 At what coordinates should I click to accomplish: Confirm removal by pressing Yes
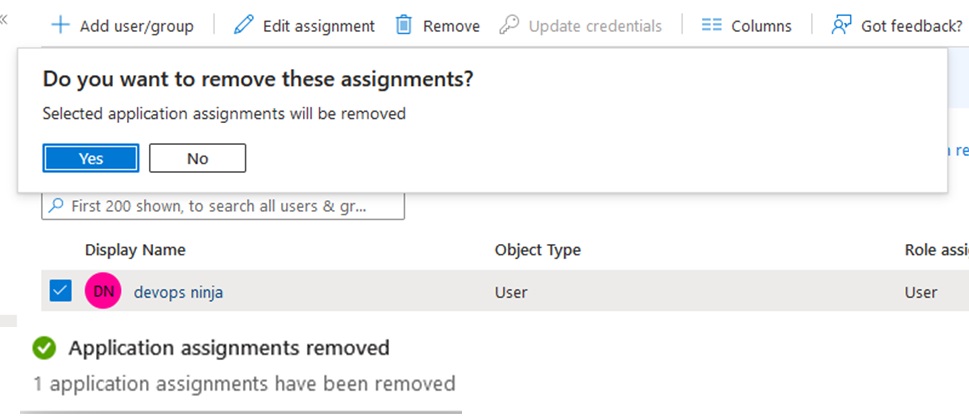click(x=91, y=158)
